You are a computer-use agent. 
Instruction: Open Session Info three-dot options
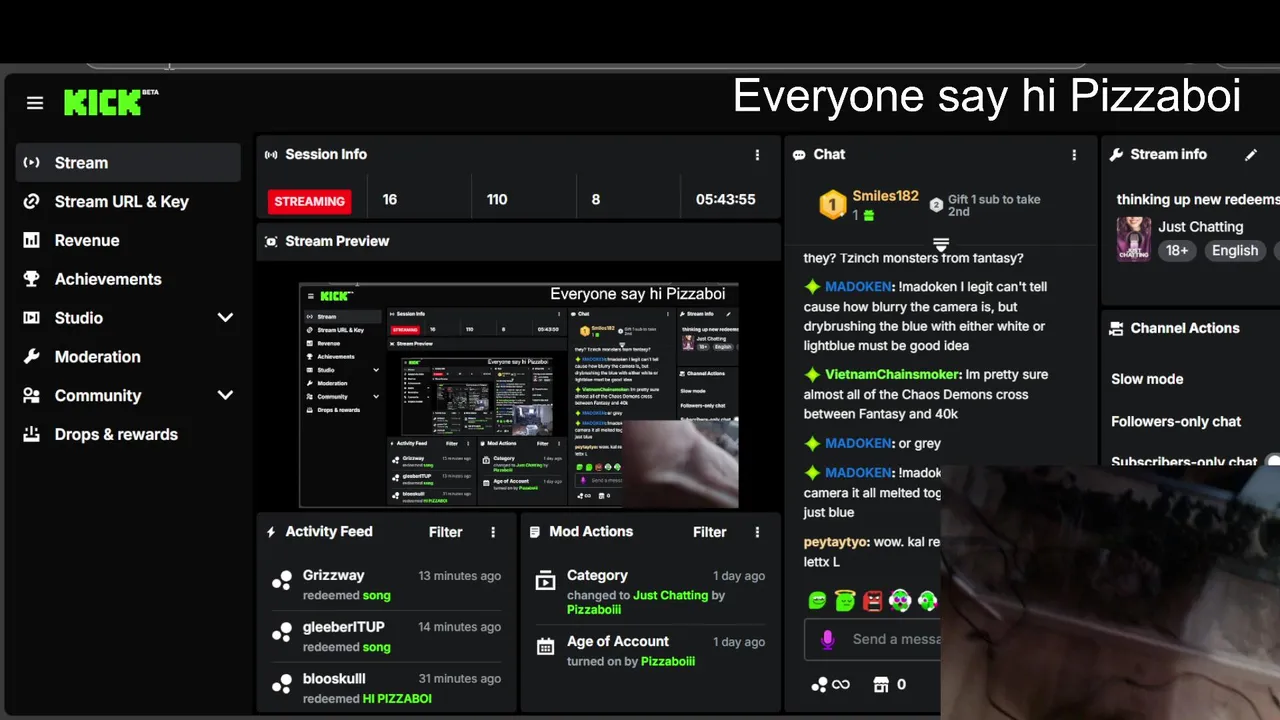tap(757, 155)
